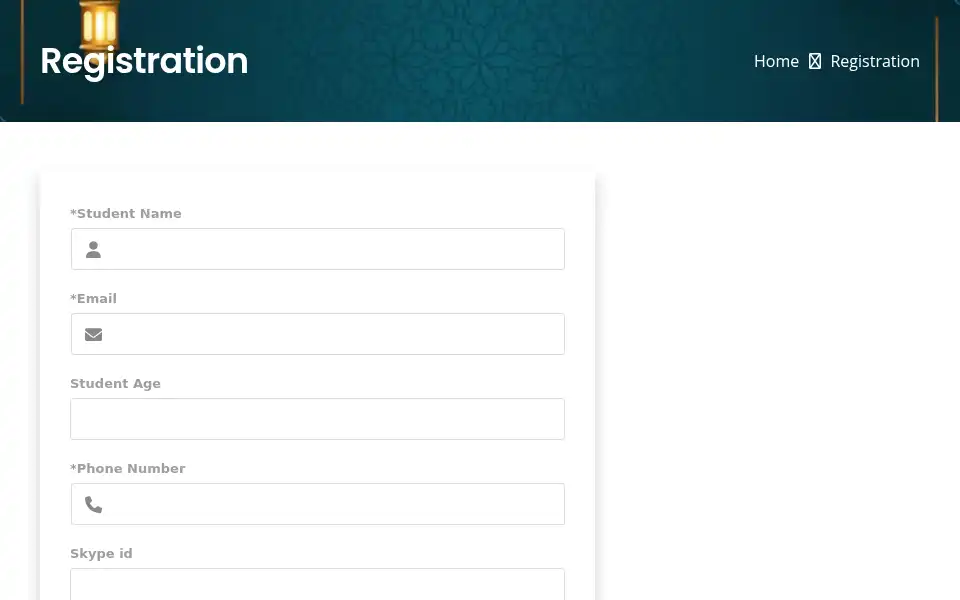Click the person icon in Student Name field
Viewport: 960px width, 600px height.
click(93, 250)
